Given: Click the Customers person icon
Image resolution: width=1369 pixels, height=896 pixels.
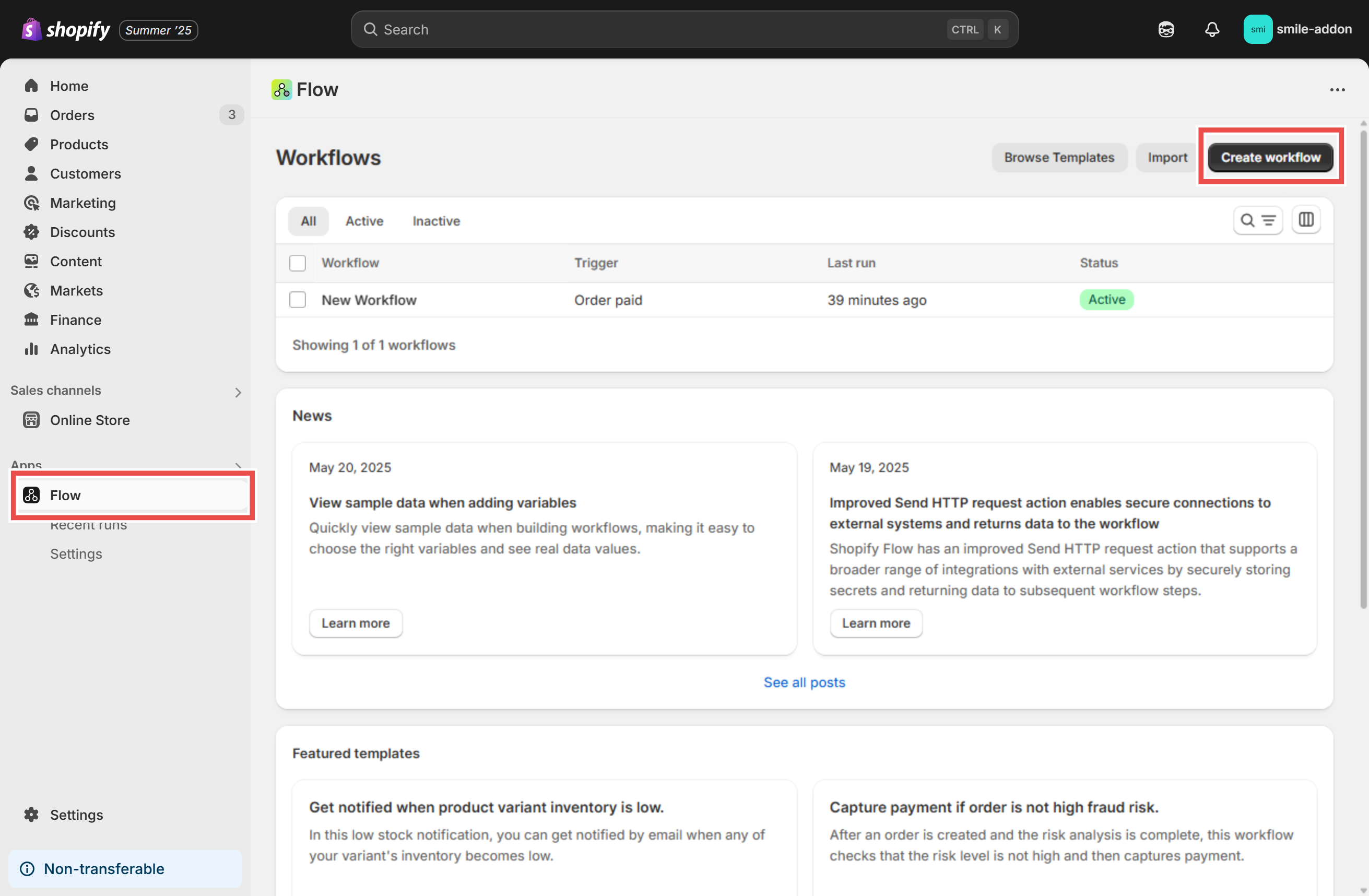Looking at the screenshot, I should pyautogui.click(x=31, y=173).
